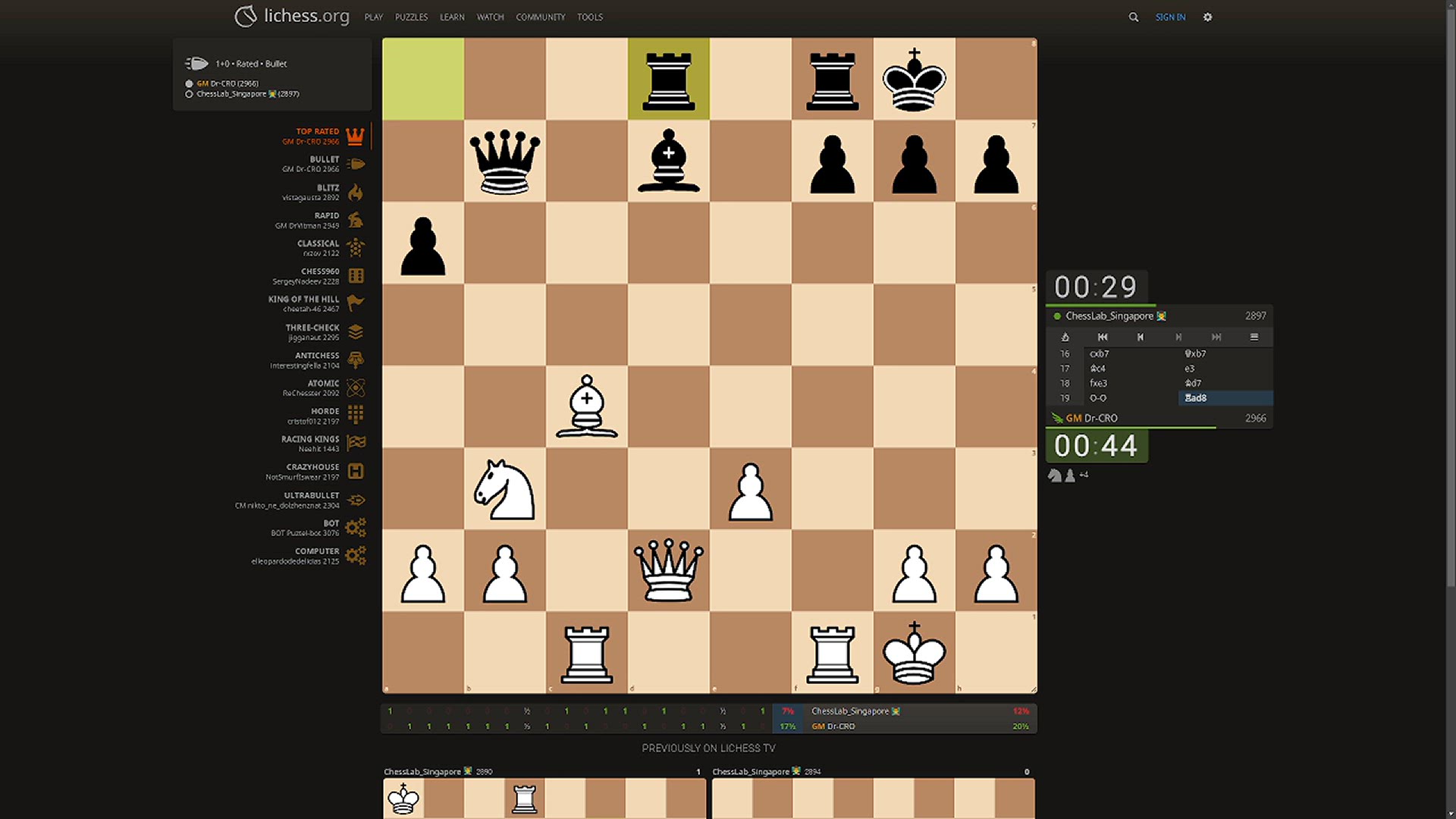
Task: Switch to the Three-check channel
Action: (356, 331)
